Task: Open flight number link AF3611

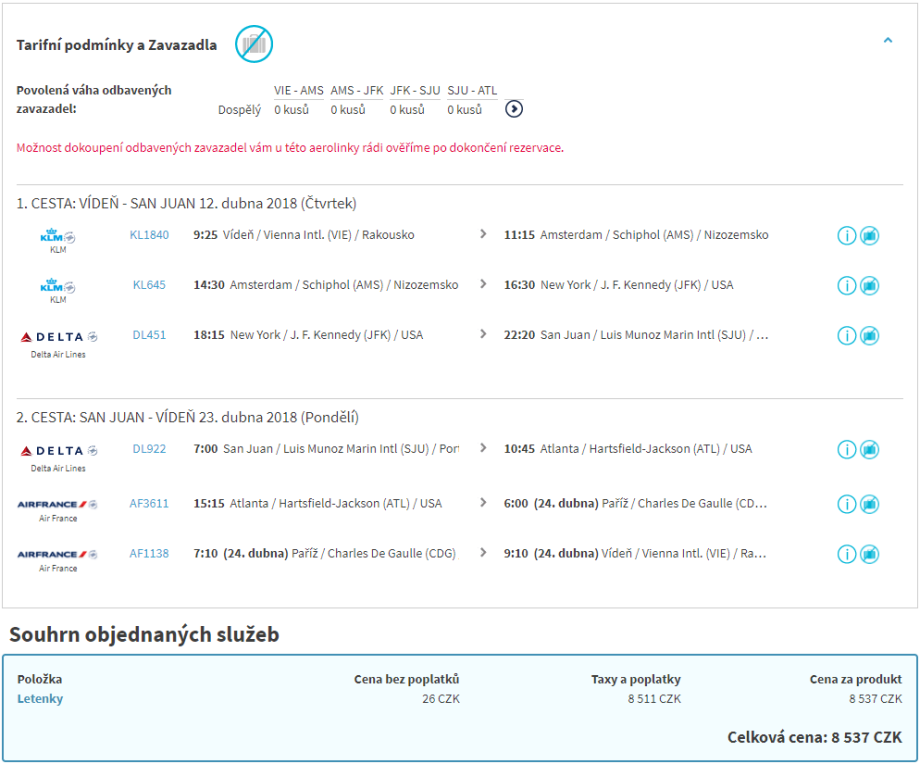Action: click(x=149, y=503)
